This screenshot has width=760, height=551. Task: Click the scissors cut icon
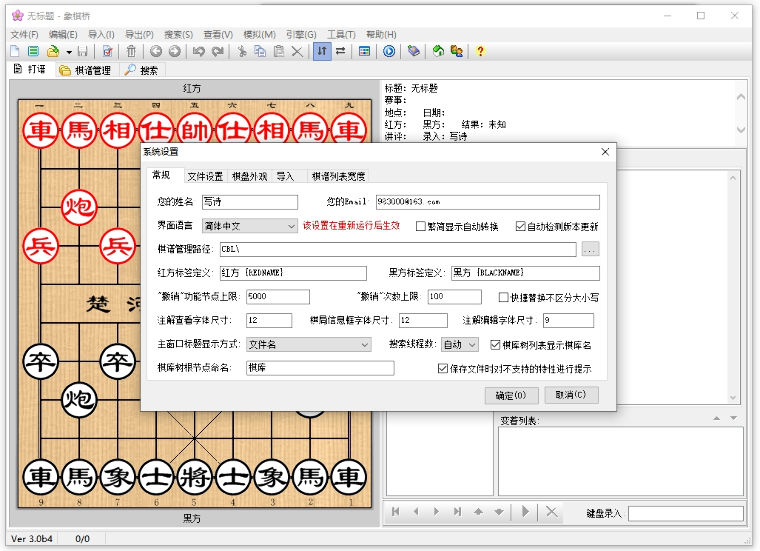pyautogui.click(x=242, y=51)
